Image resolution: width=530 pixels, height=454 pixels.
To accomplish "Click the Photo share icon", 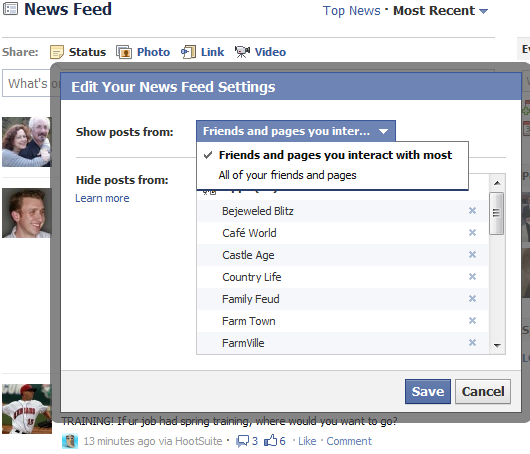I will [x=124, y=52].
